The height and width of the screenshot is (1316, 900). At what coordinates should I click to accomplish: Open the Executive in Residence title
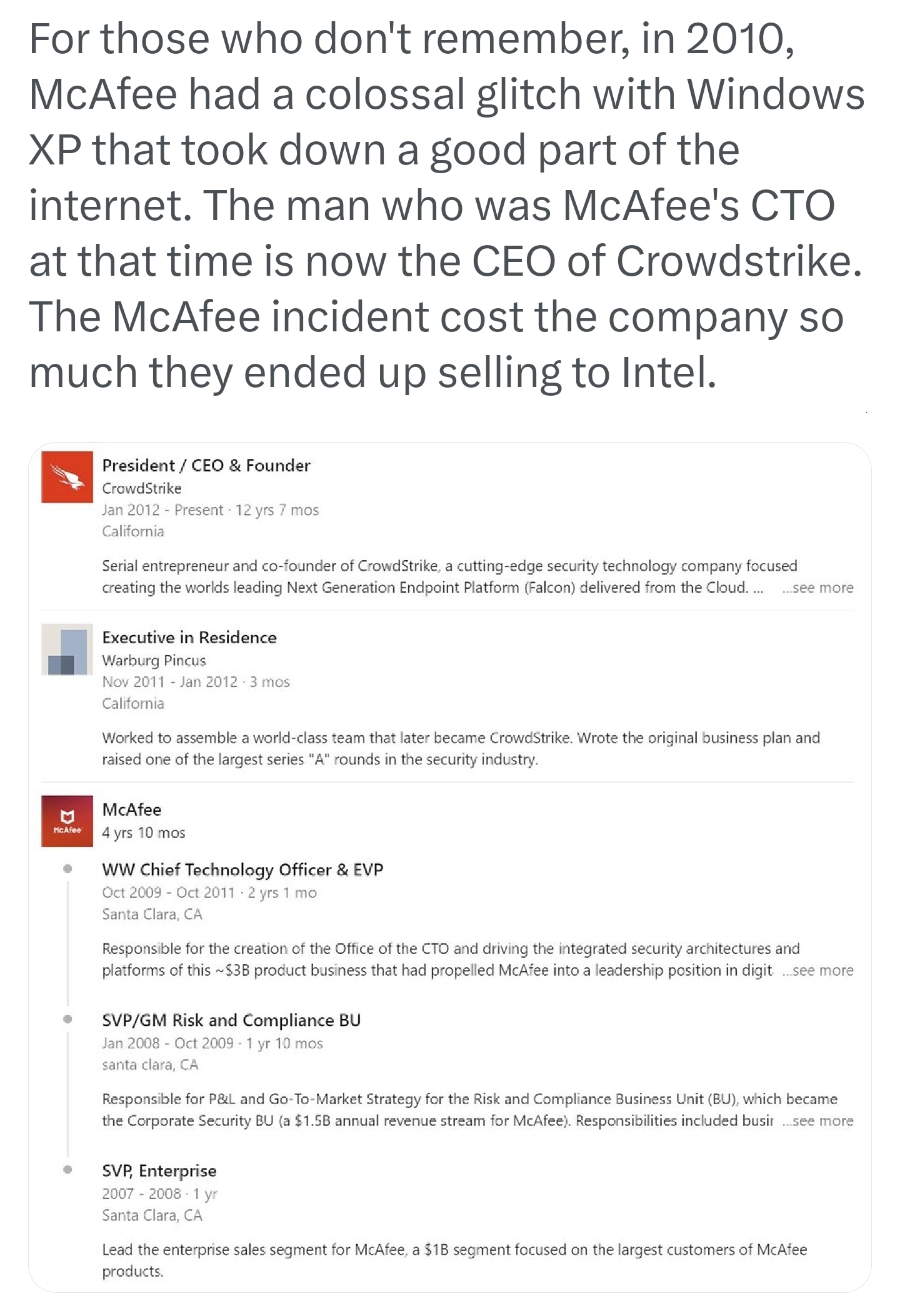tap(189, 637)
